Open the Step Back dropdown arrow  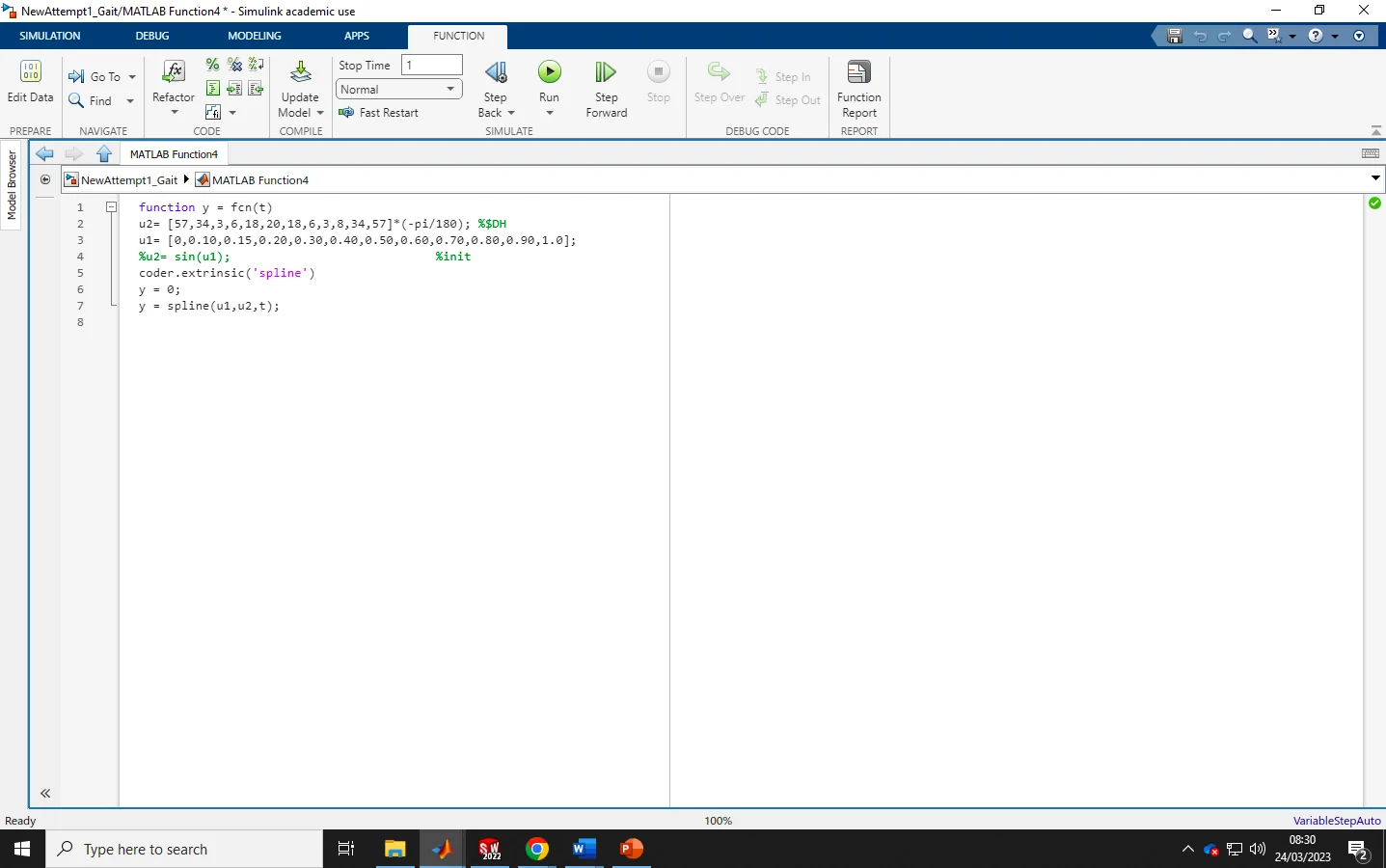511,113
